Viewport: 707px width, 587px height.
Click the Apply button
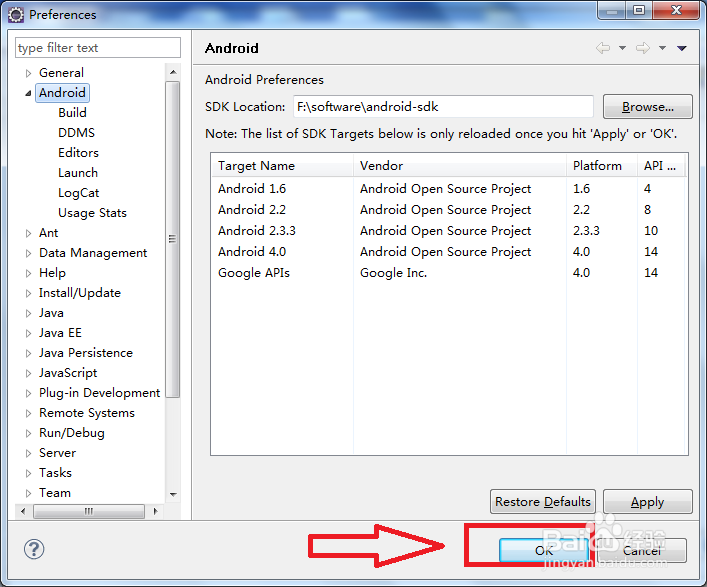(x=647, y=502)
